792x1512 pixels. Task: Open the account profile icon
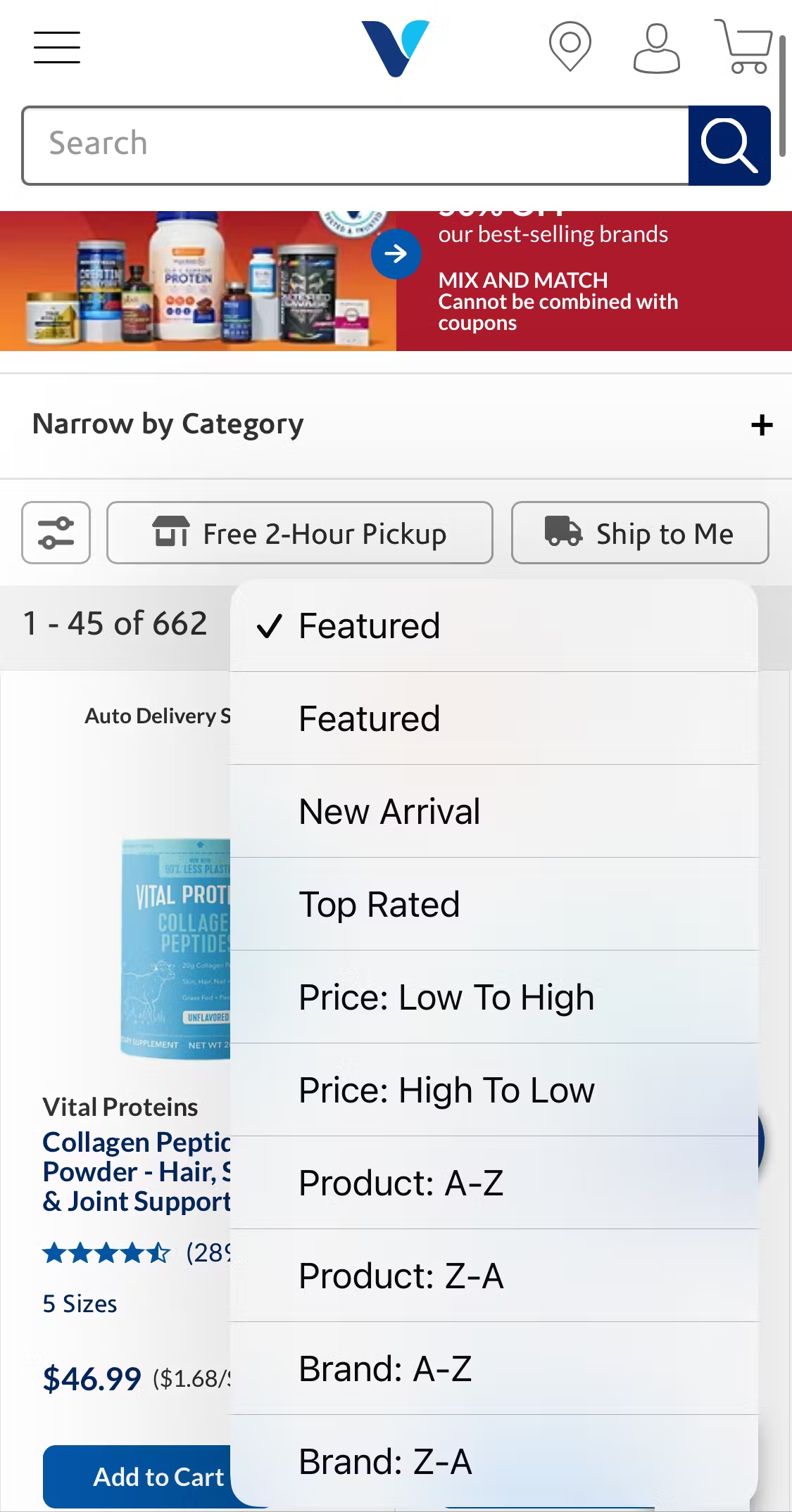656,48
